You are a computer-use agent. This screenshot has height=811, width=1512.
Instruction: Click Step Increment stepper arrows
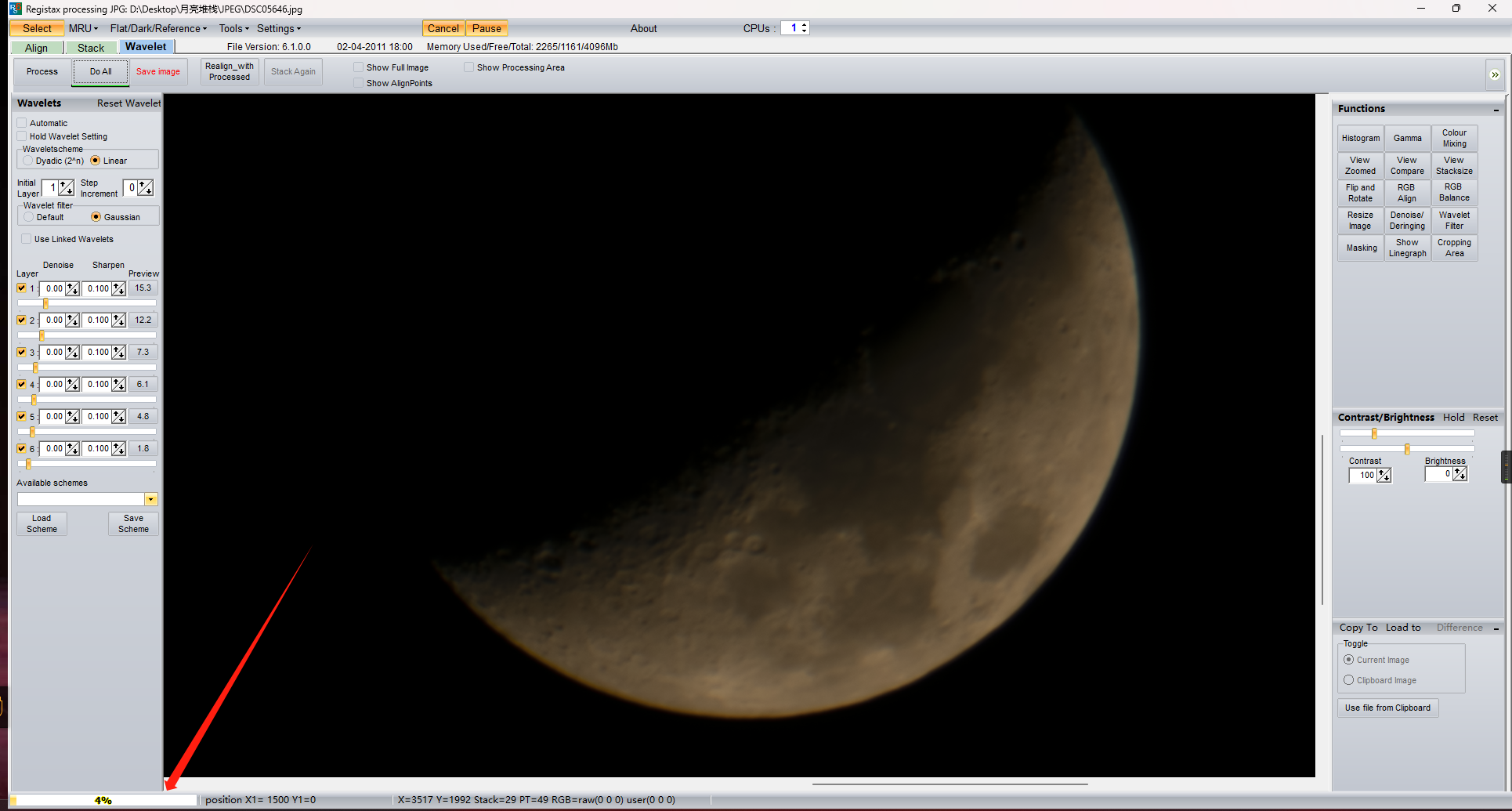(146, 188)
